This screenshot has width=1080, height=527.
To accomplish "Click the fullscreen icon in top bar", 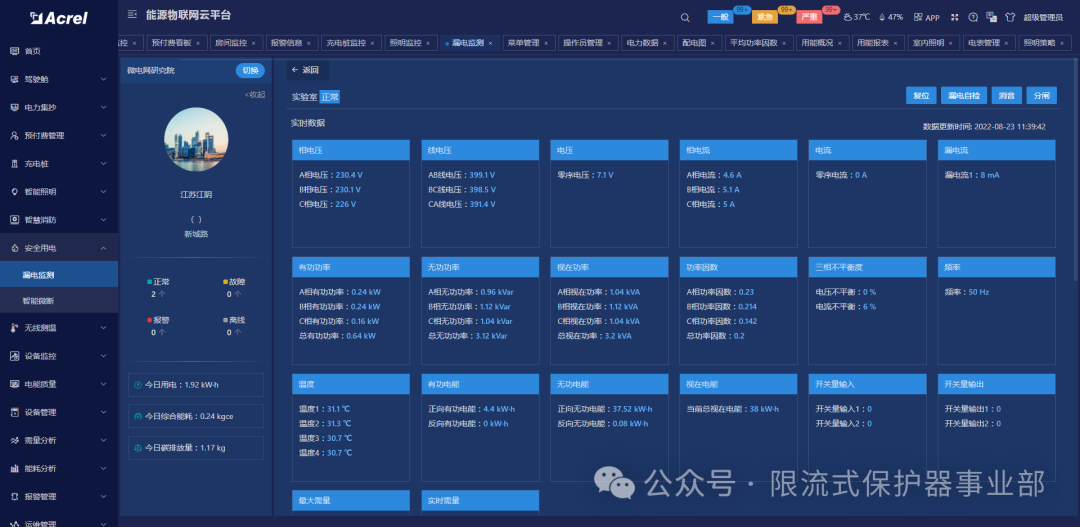I will point(954,17).
